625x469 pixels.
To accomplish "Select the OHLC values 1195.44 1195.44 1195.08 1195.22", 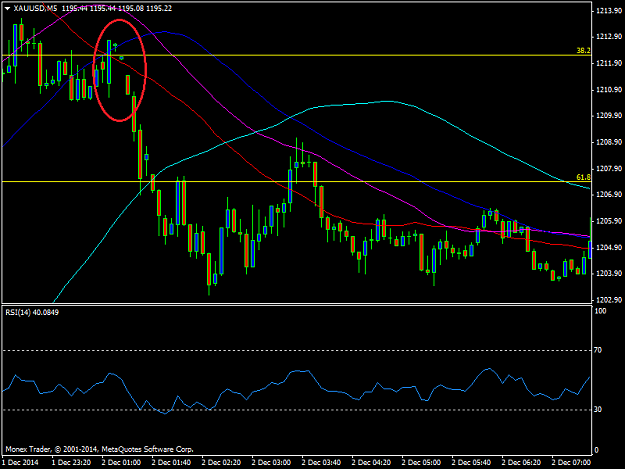I will [117, 8].
